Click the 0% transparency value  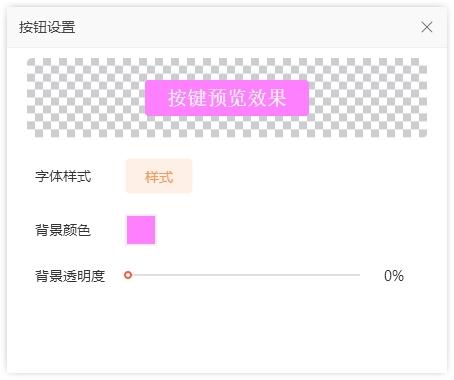click(x=394, y=276)
